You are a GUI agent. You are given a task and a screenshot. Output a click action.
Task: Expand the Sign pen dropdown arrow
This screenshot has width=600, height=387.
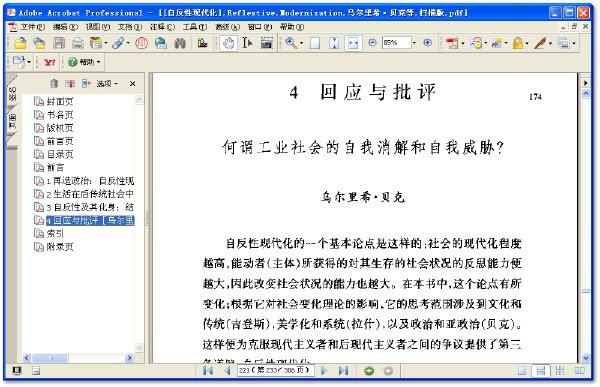pos(550,43)
